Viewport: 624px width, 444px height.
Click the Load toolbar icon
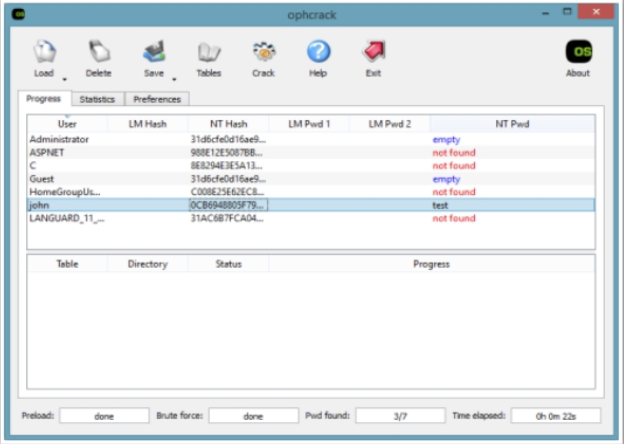pos(44,52)
